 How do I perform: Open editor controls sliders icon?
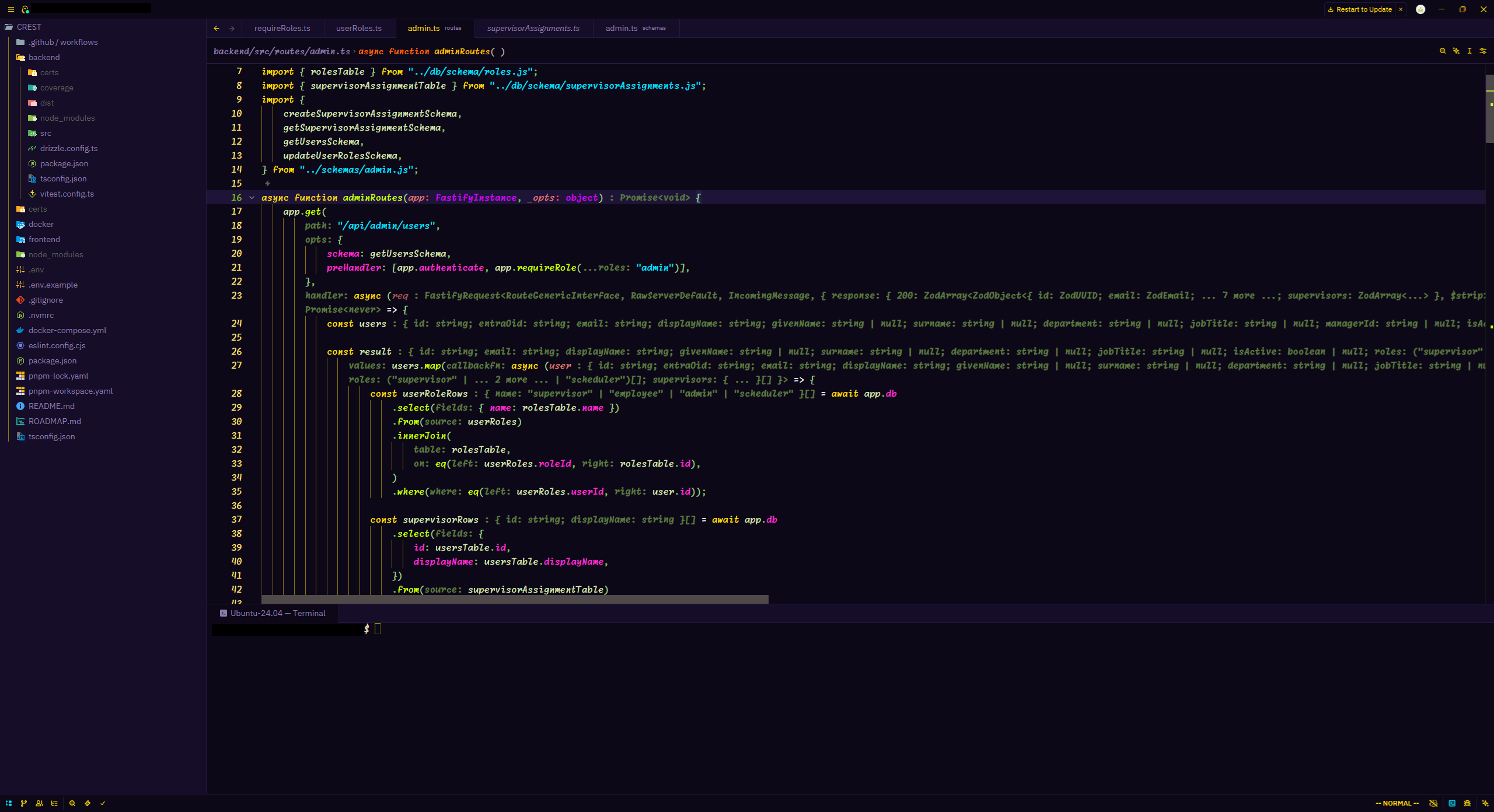click(1483, 51)
